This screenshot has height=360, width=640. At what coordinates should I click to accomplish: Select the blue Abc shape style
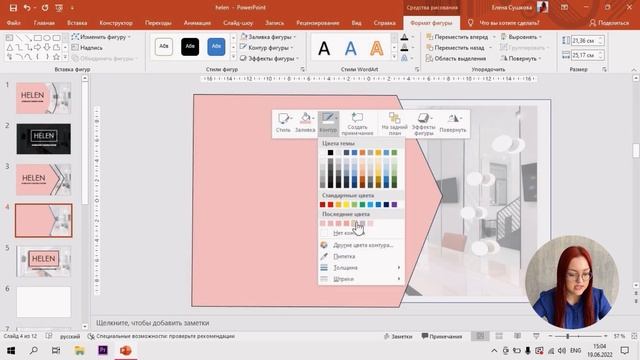(216, 47)
